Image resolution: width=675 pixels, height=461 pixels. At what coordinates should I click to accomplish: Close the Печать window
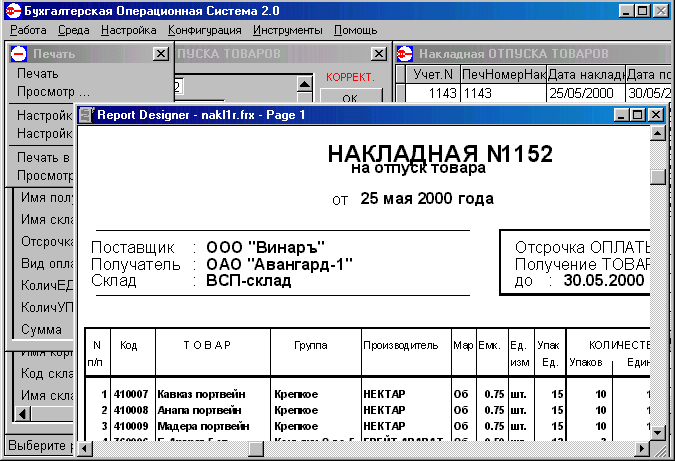[161, 54]
